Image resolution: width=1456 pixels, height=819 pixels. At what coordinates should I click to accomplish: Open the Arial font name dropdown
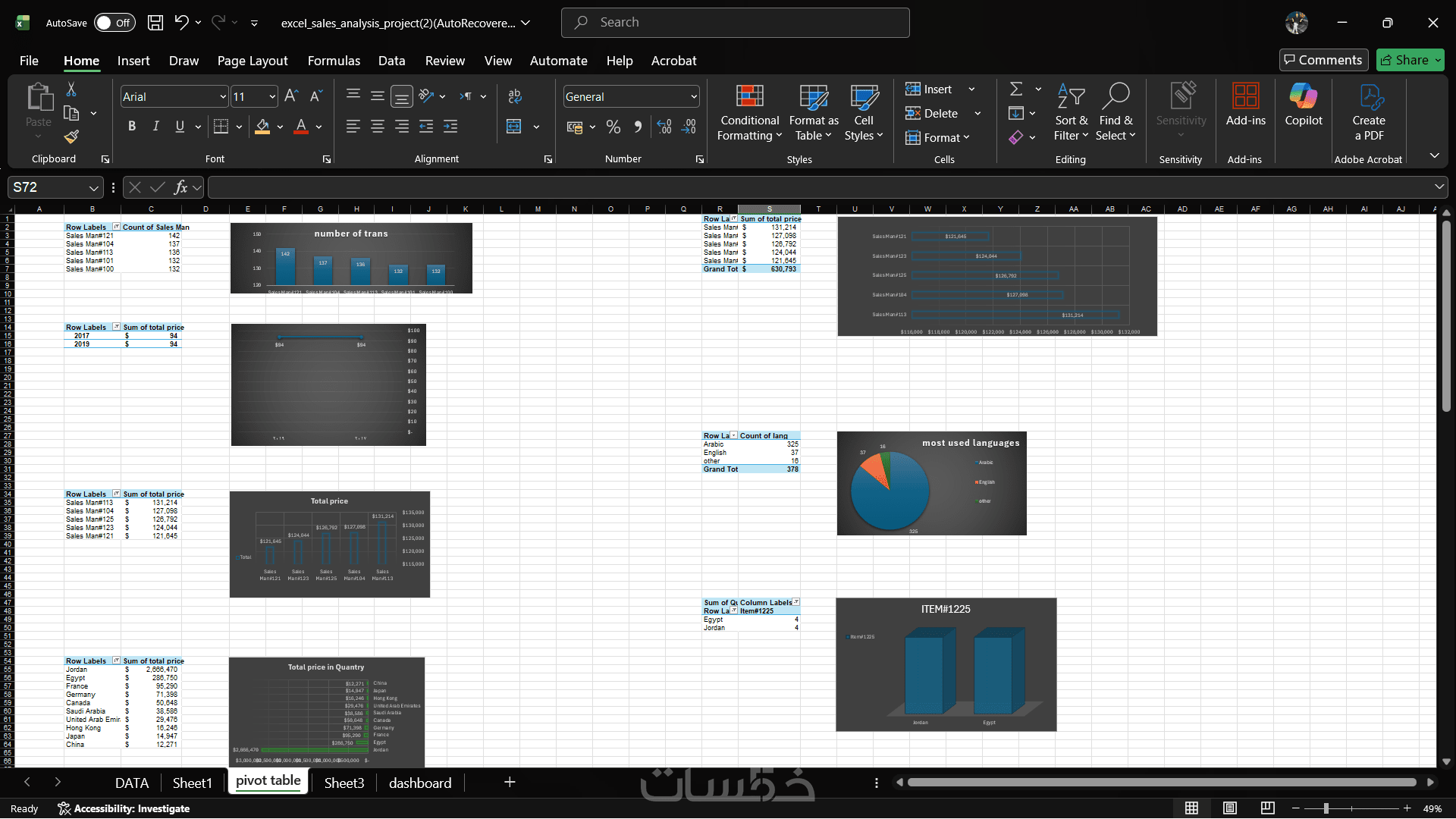pyautogui.click(x=223, y=96)
